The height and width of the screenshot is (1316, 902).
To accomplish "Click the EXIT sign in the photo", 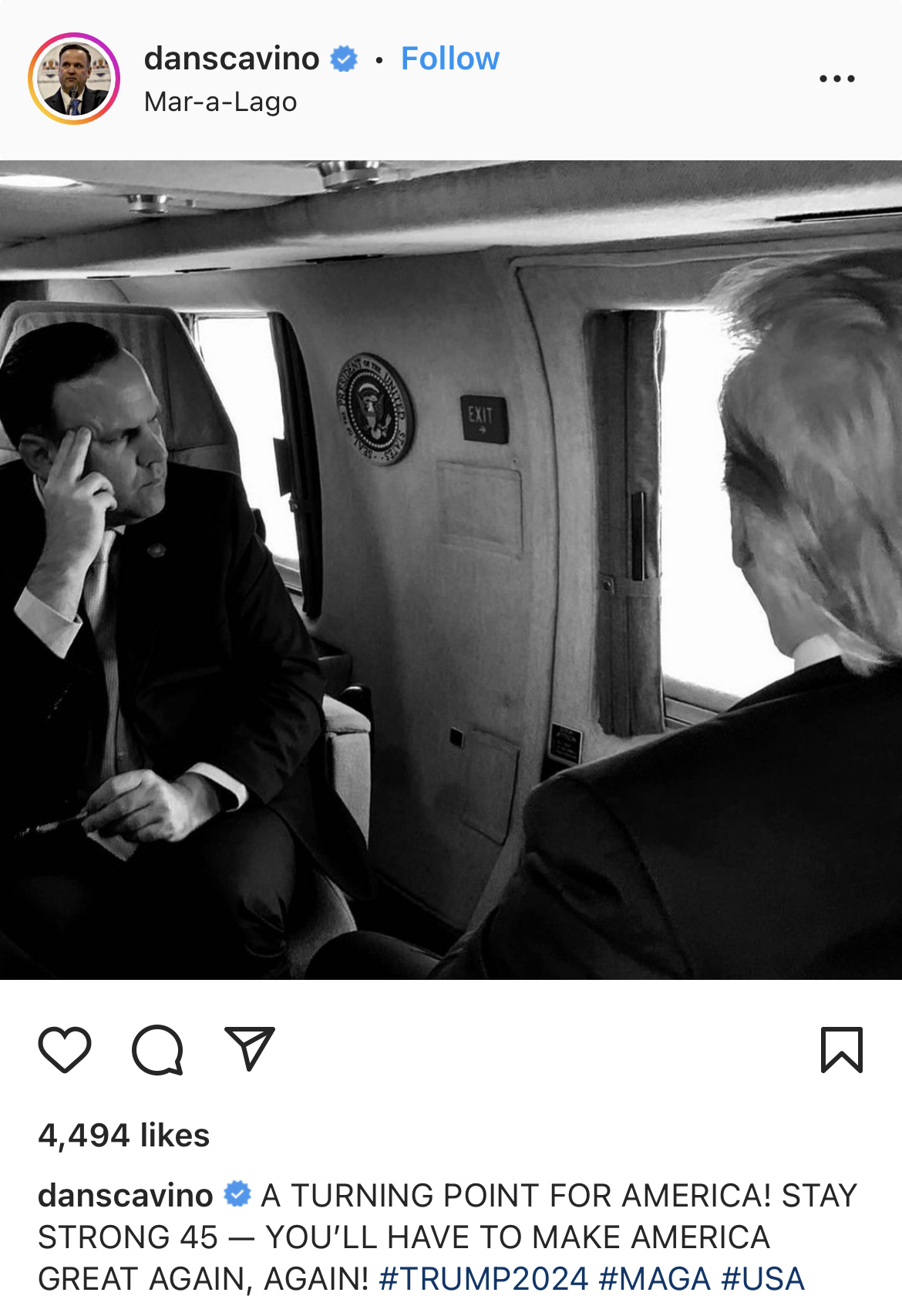I will tap(484, 419).
